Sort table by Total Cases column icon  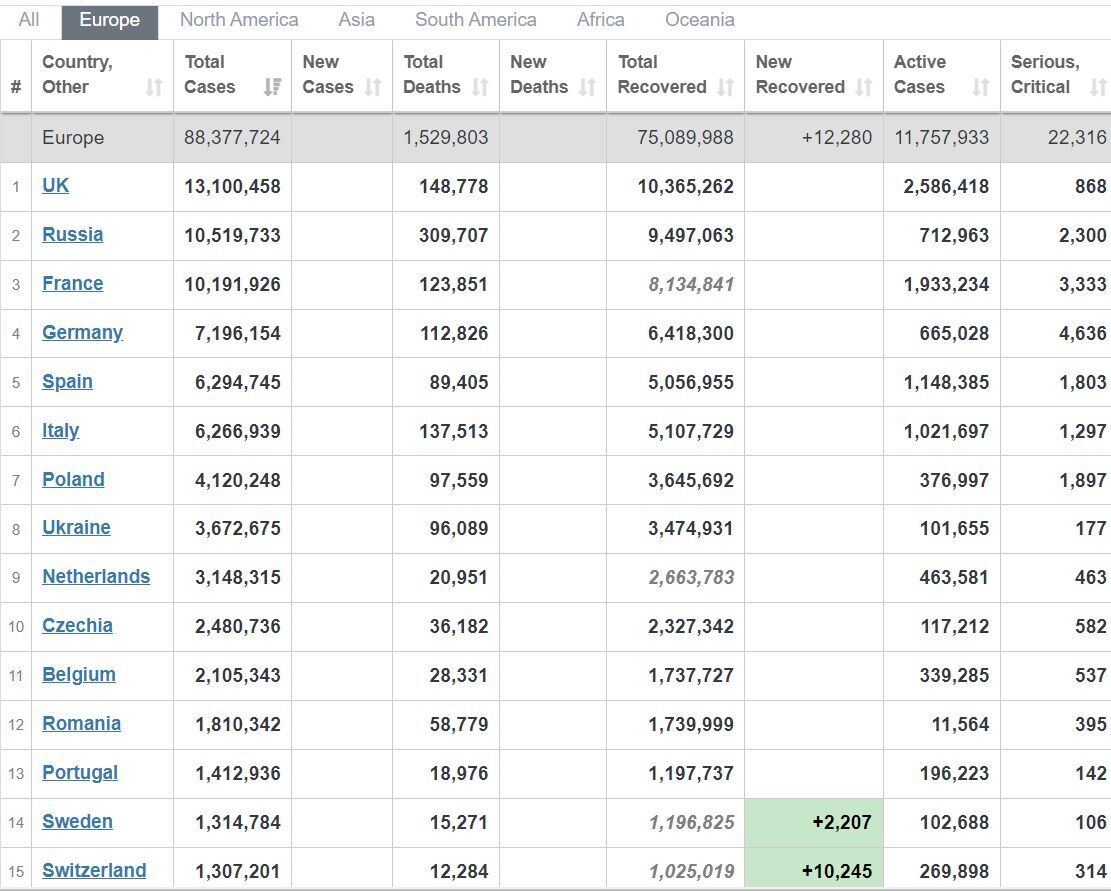(271, 88)
